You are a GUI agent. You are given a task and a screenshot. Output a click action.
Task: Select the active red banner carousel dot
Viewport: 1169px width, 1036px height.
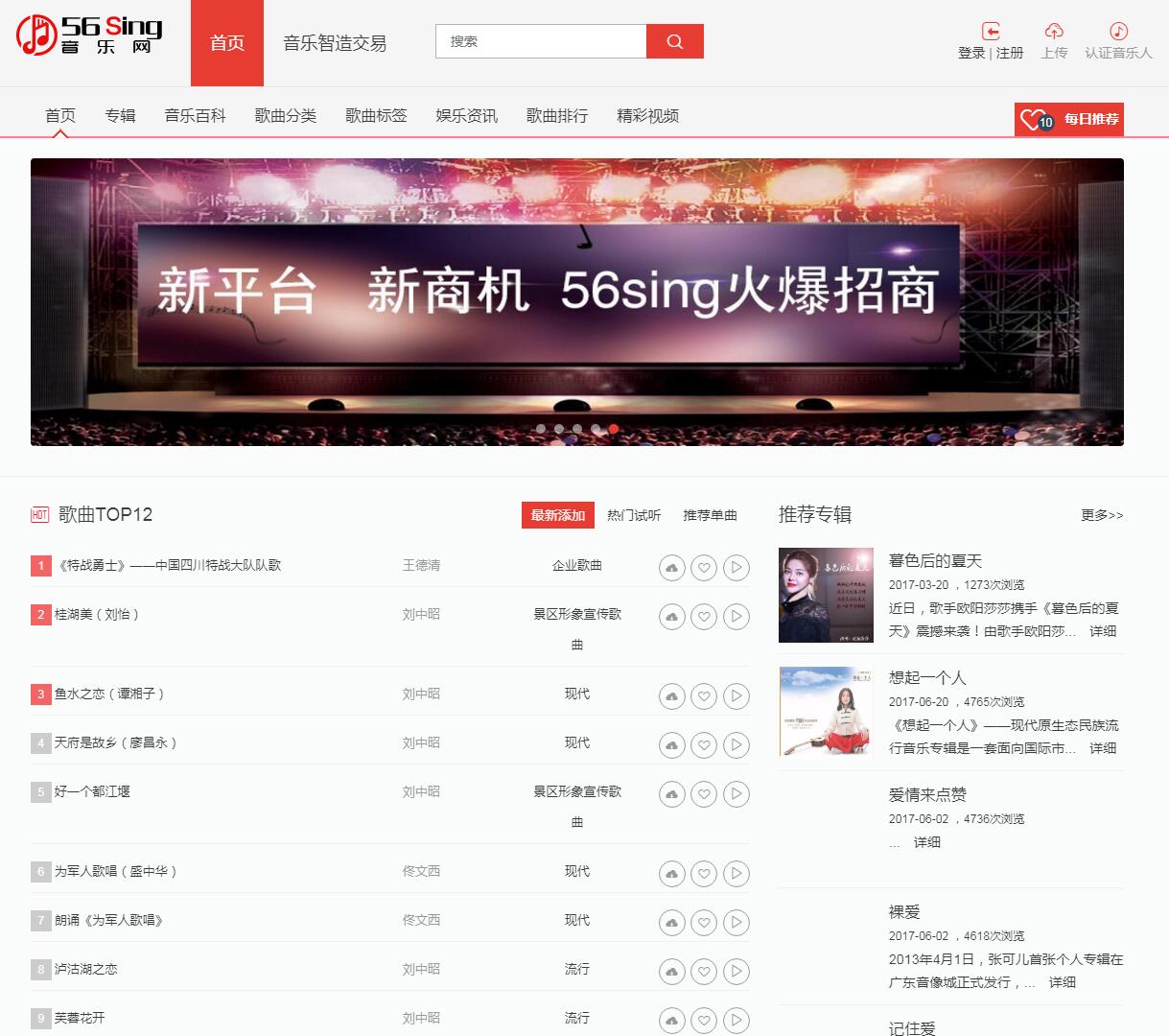point(614,429)
